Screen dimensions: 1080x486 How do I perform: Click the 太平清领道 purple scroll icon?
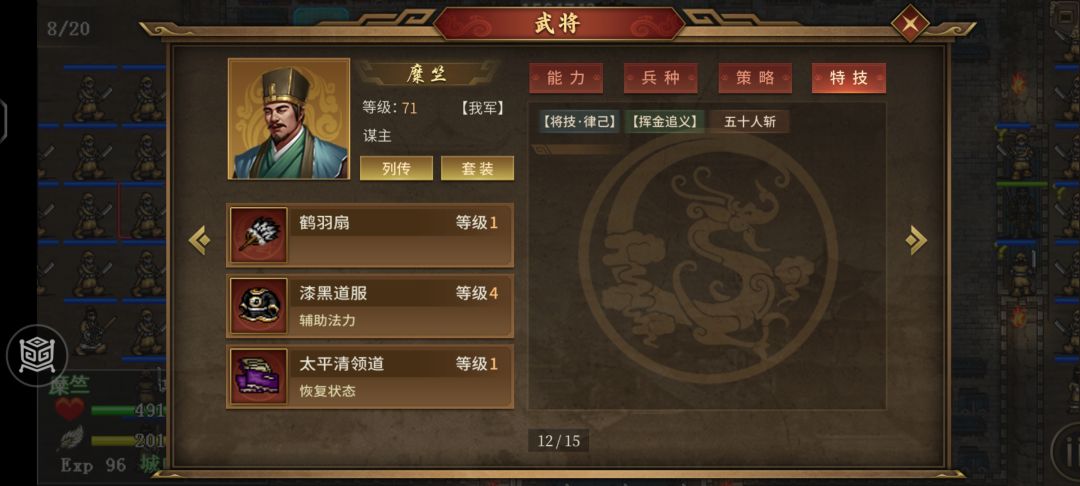point(258,377)
